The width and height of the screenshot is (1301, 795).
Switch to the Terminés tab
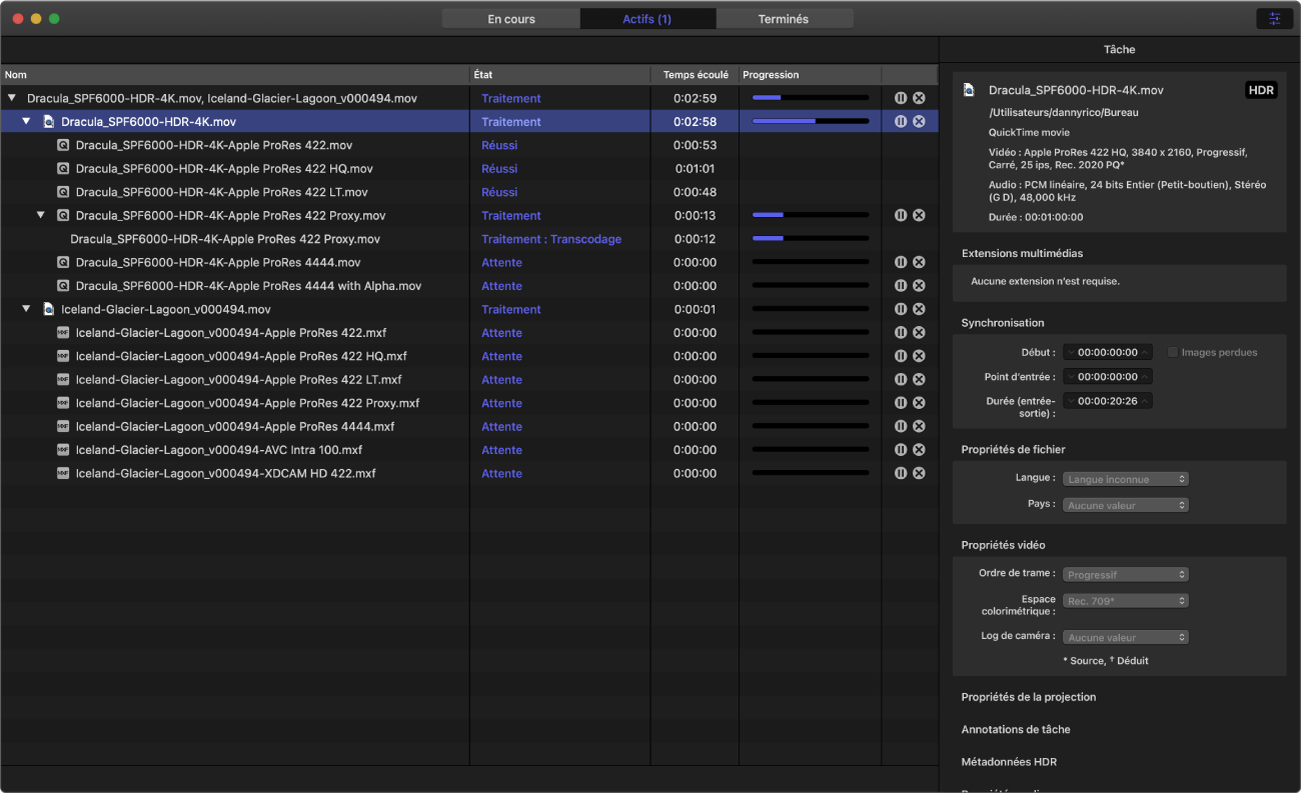click(783, 19)
